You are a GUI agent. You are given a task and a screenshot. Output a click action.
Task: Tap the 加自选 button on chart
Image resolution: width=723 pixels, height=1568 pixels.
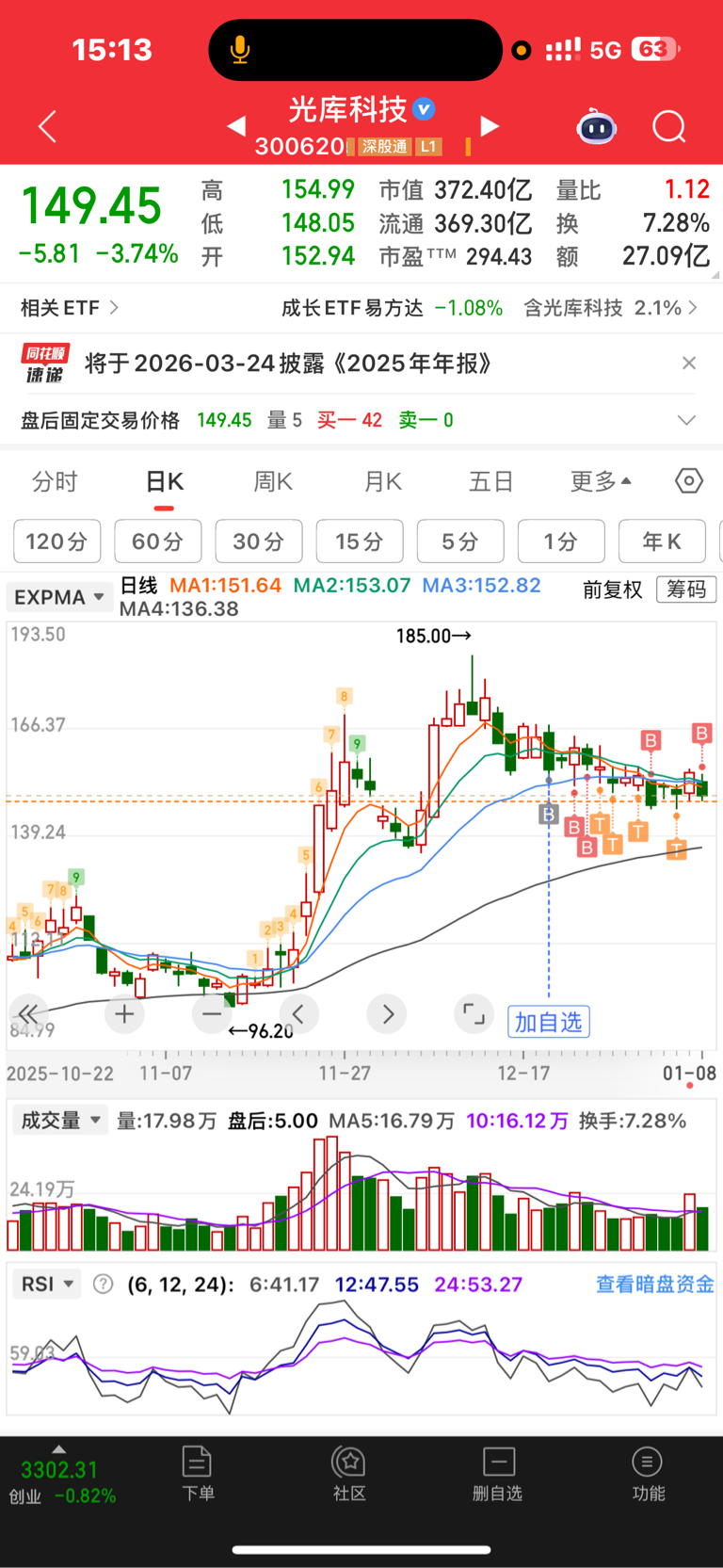[x=549, y=1022]
